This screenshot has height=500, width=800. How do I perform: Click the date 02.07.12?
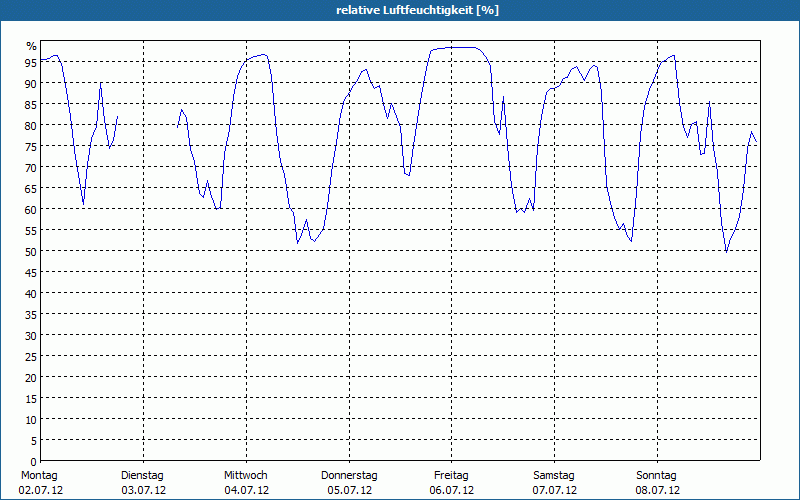pos(41,491)
